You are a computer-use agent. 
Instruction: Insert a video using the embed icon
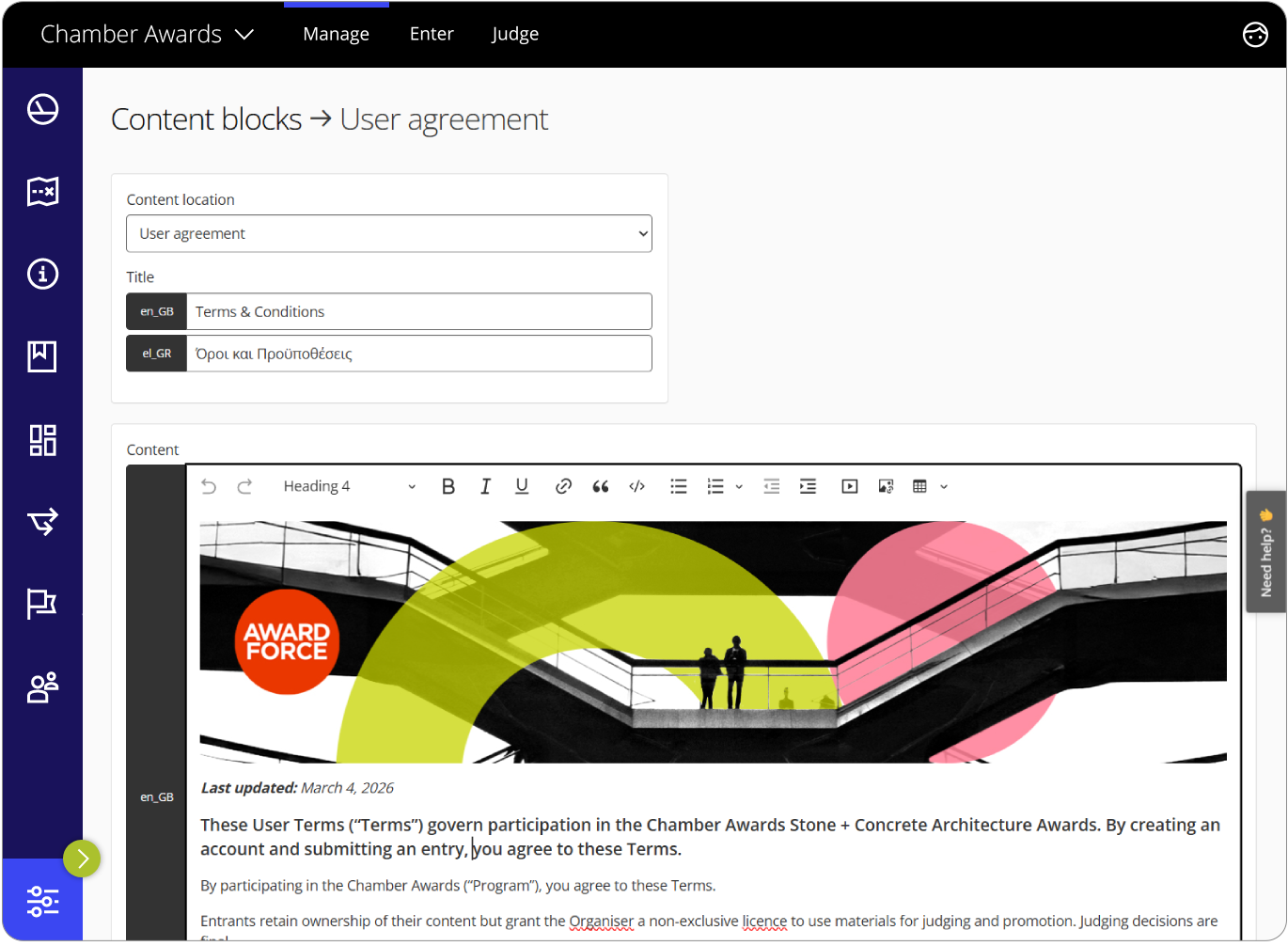(x=849, y=485)
